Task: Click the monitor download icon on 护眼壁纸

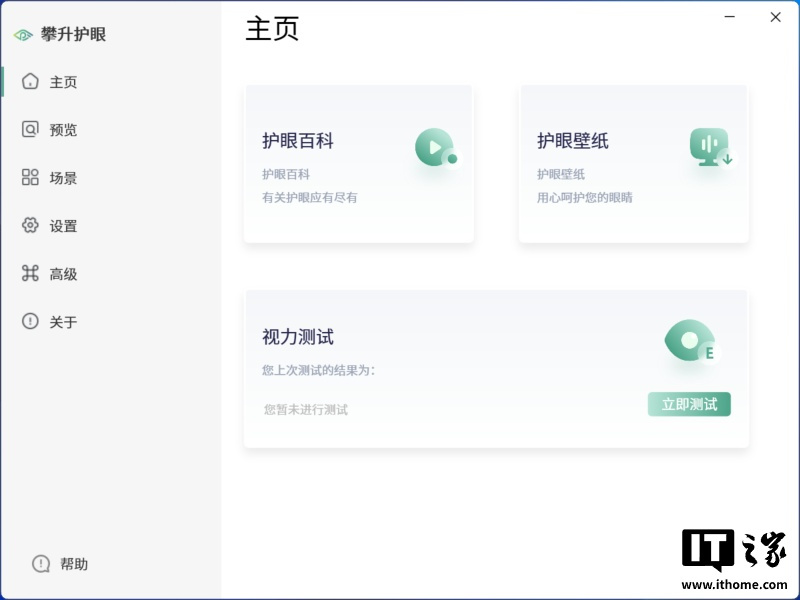Action: [710, 148]
